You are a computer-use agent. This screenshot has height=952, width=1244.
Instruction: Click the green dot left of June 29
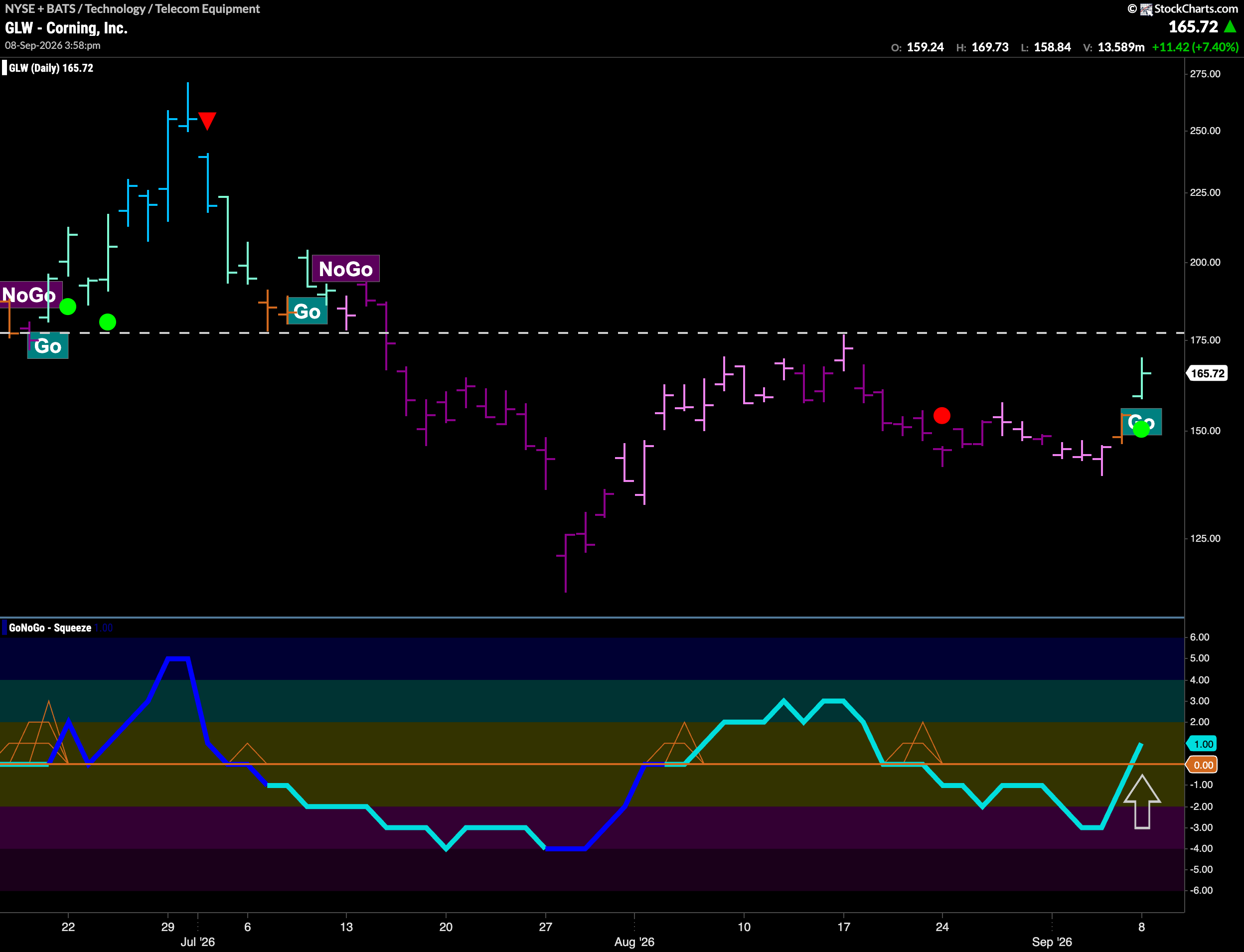(x=108, y=322)
